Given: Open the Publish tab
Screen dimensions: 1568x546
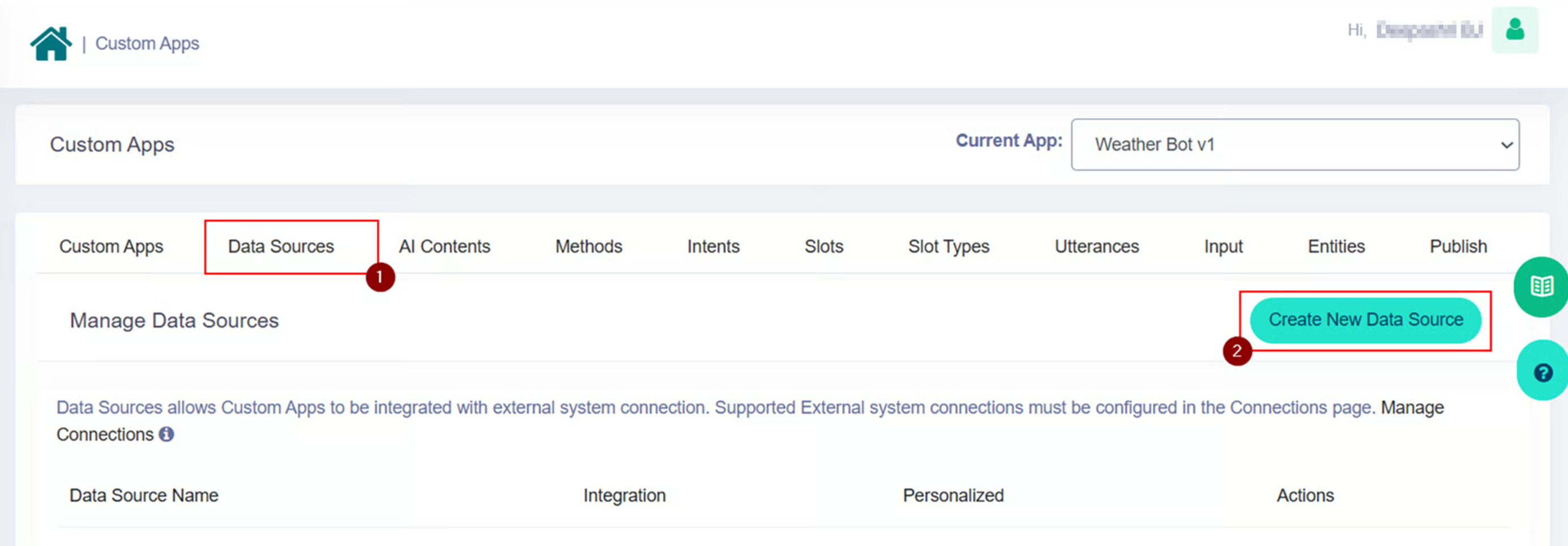Looking at the screenshot, I should click(1458, 246).
